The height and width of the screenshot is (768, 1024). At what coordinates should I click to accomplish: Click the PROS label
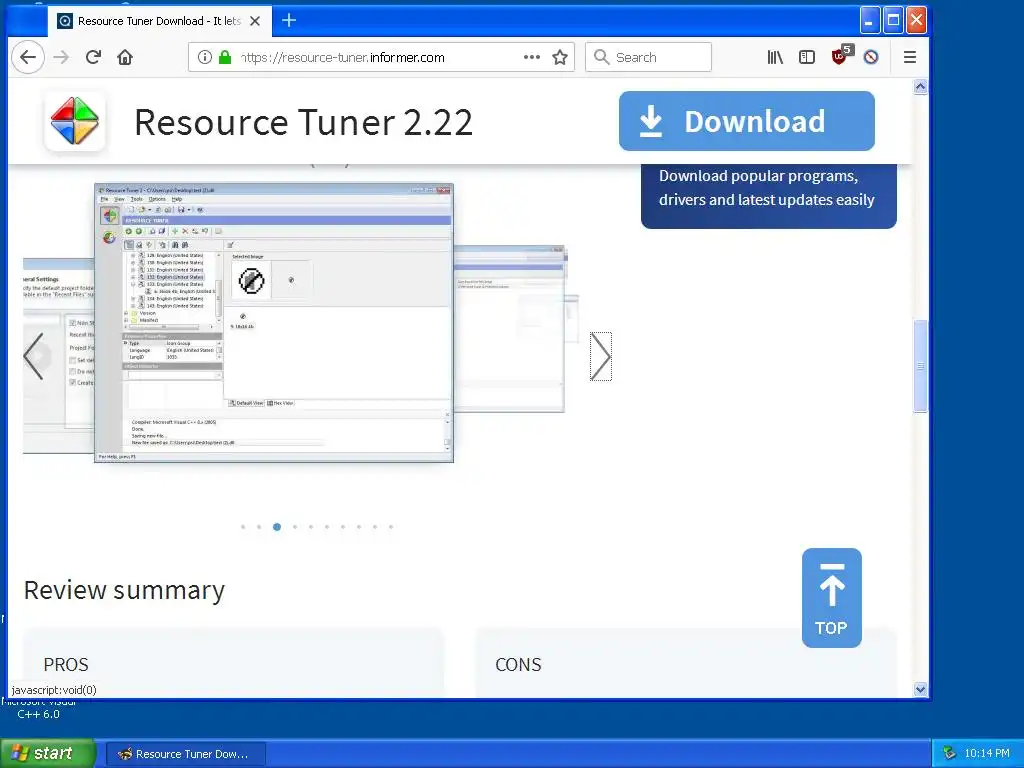coord(66,665)
